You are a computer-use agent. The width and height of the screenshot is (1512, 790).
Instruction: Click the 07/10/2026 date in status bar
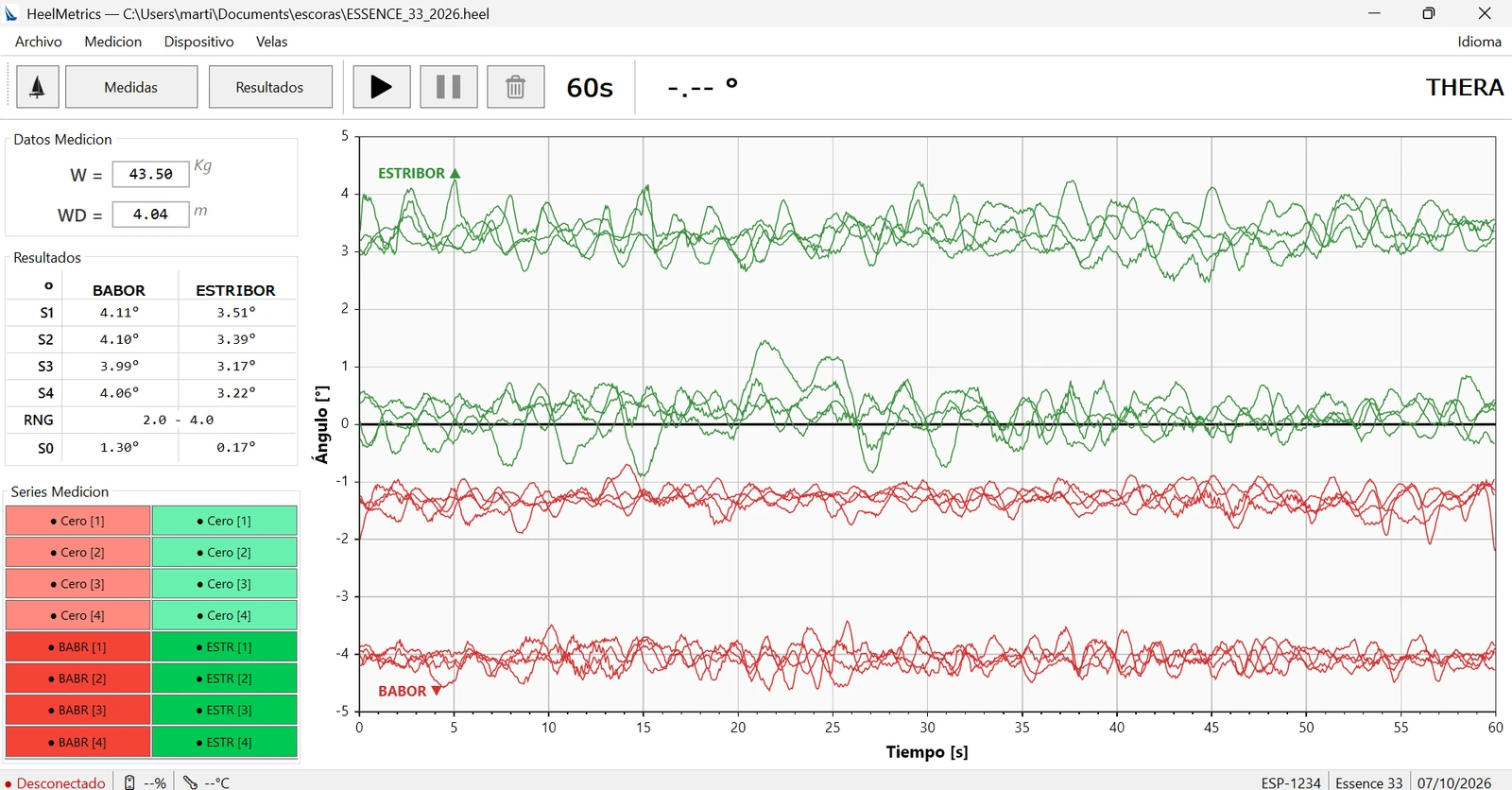(x=1454, y=782)
